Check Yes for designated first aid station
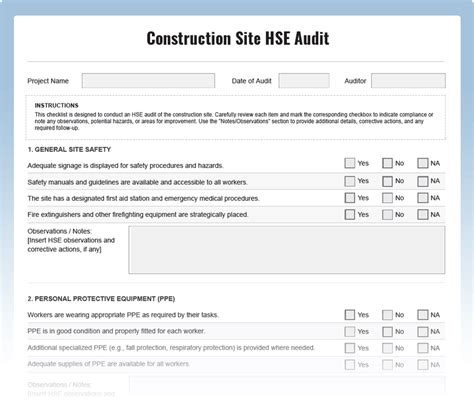Viewport: 474px width, 405px height. tap(349, 198)
